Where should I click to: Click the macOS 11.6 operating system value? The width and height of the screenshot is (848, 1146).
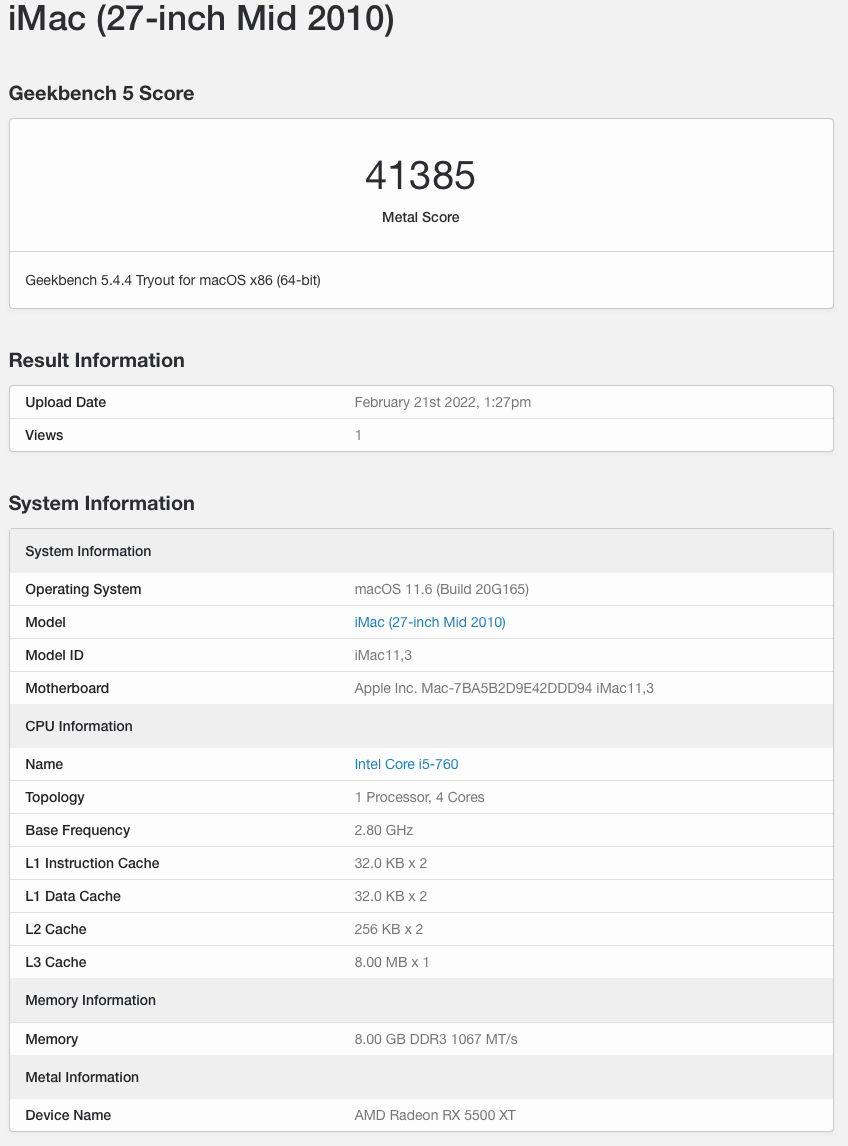[x=441, y=589]
